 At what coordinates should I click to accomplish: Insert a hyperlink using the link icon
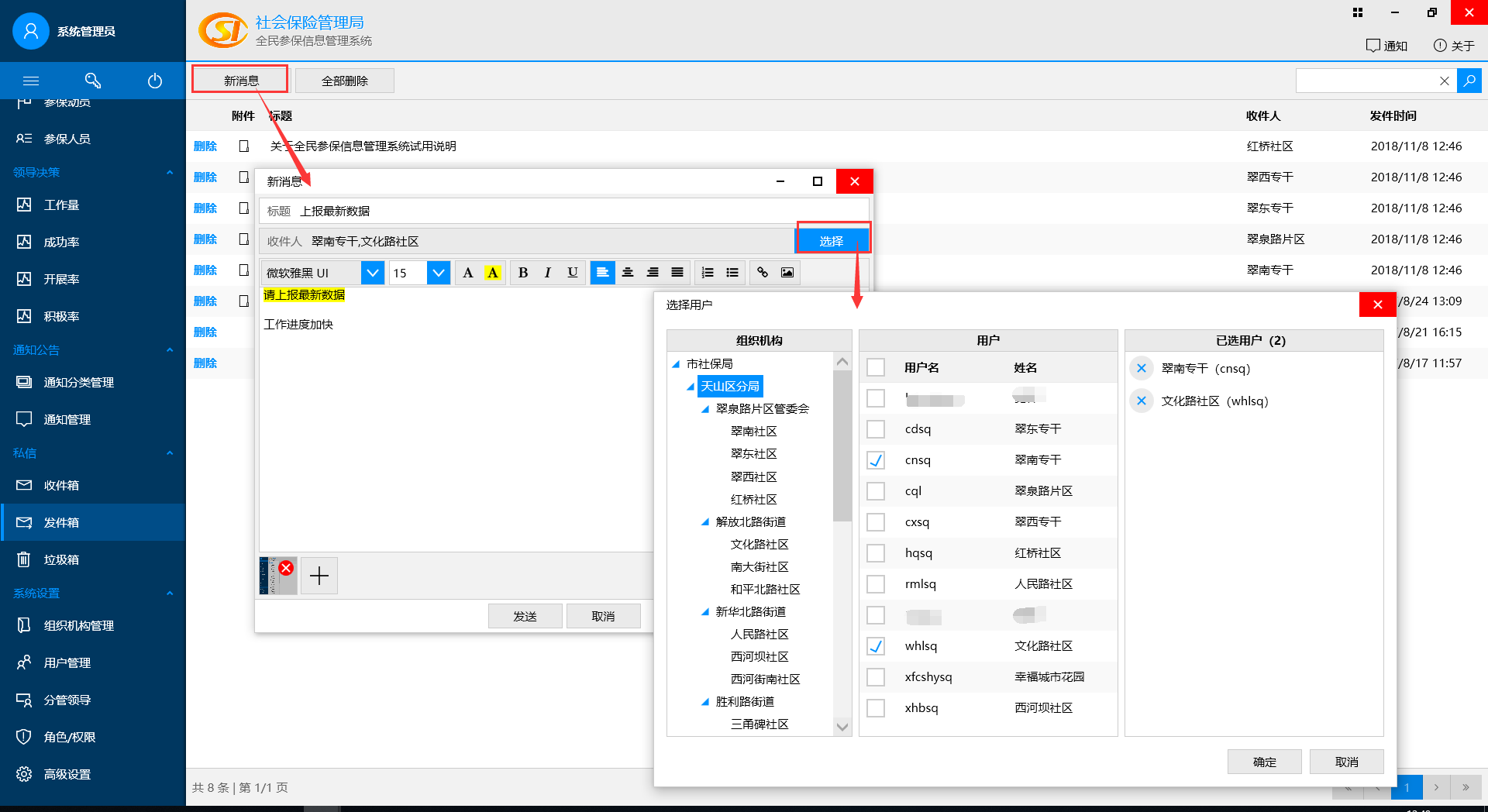(x=763, y=273)
